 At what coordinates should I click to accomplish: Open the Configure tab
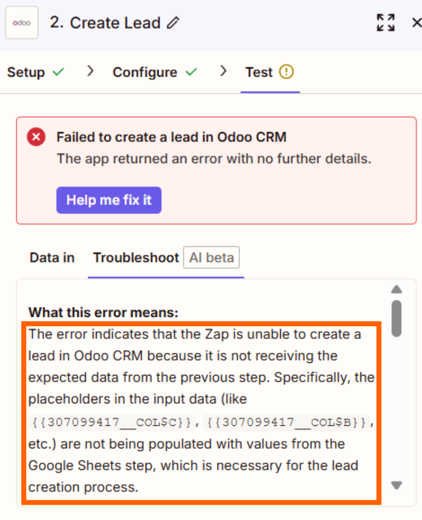(x=155, y=72)
